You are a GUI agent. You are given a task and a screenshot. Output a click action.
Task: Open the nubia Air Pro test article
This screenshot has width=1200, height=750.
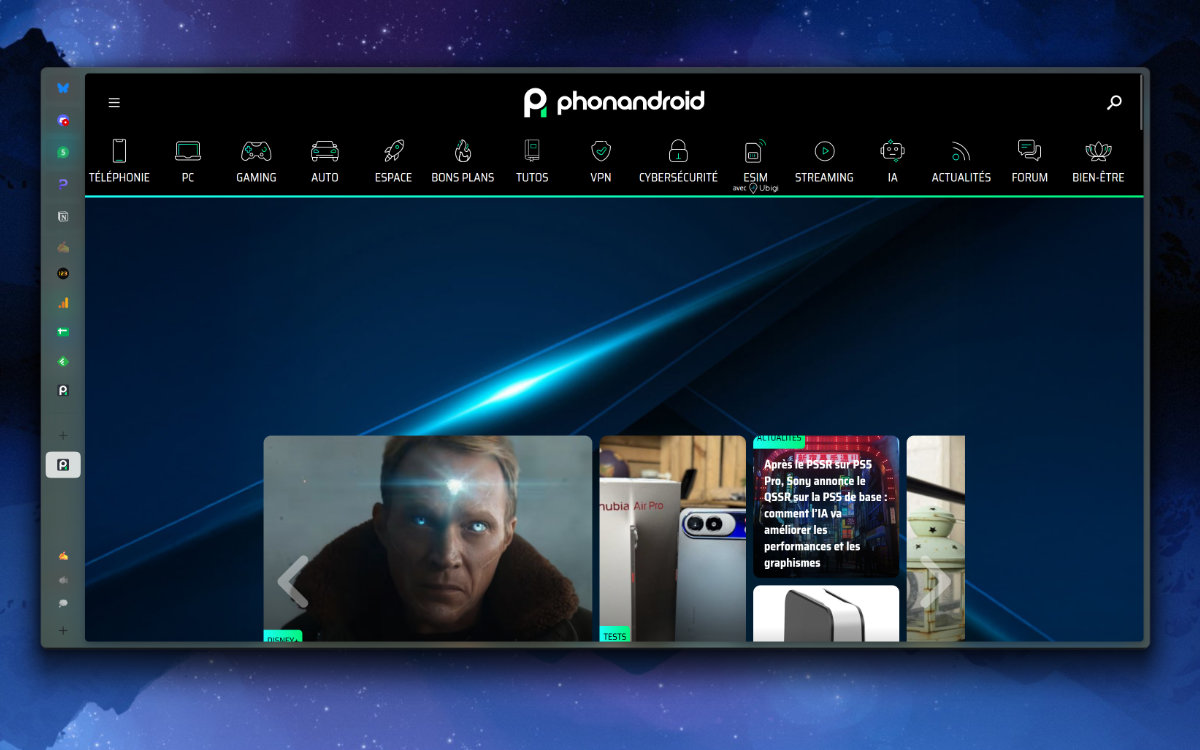673,538
